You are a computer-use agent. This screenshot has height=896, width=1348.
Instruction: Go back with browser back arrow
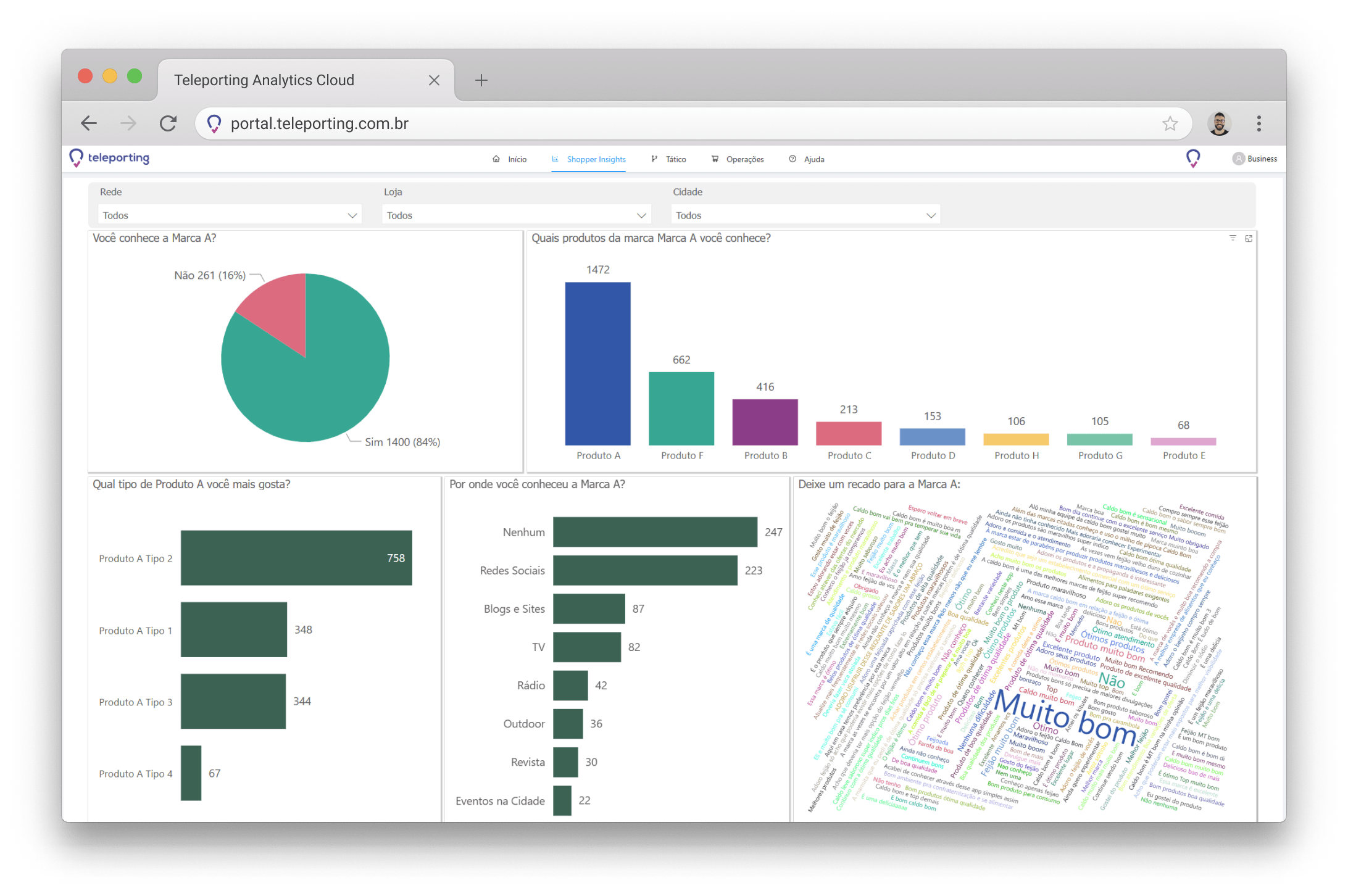tap(89, 123)
